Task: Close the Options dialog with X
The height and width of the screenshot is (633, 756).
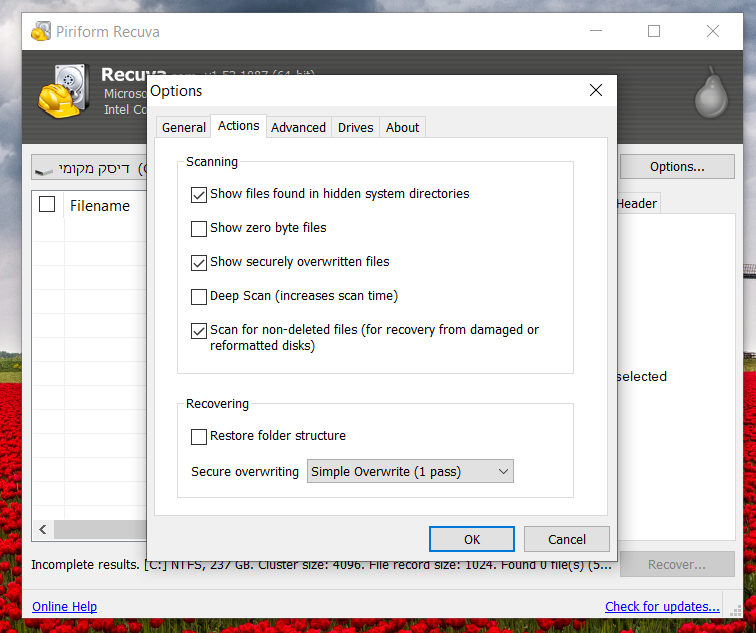Action: point(596,90)
